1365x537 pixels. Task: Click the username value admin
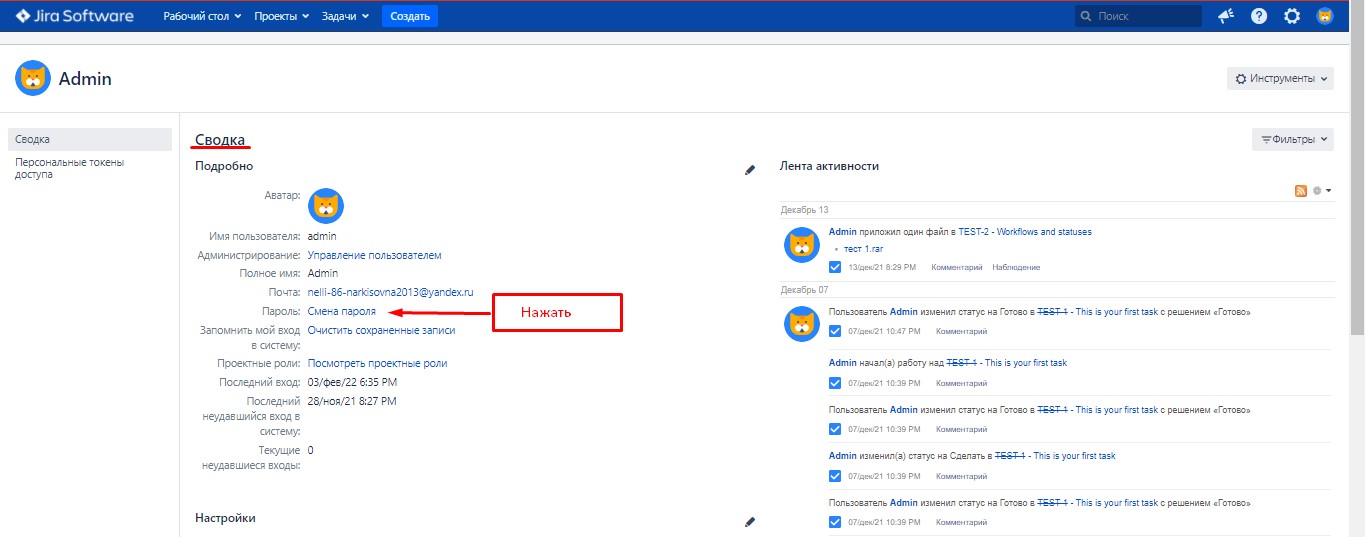tap(322, 236)
